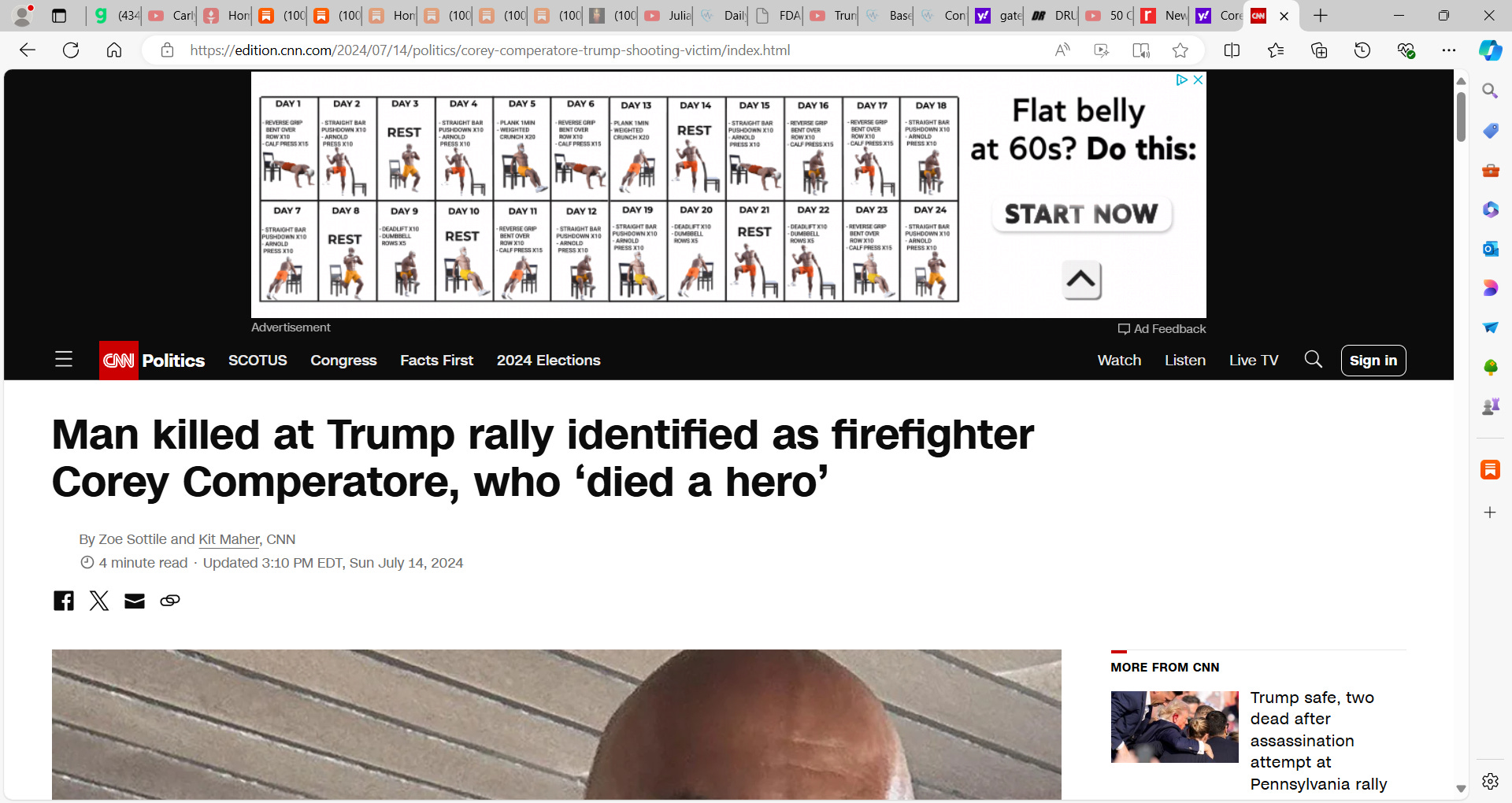
Task: Open Kit Maher author profile
Action: 229,539
